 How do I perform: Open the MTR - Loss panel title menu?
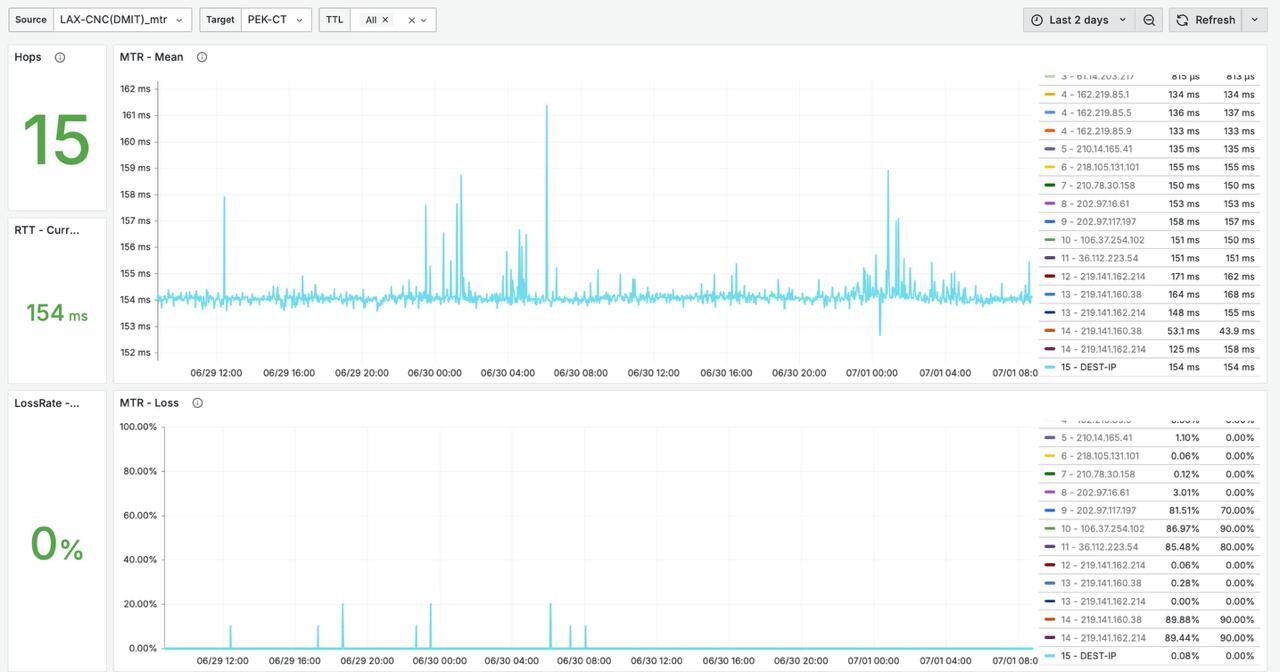[x=149, y=403]
